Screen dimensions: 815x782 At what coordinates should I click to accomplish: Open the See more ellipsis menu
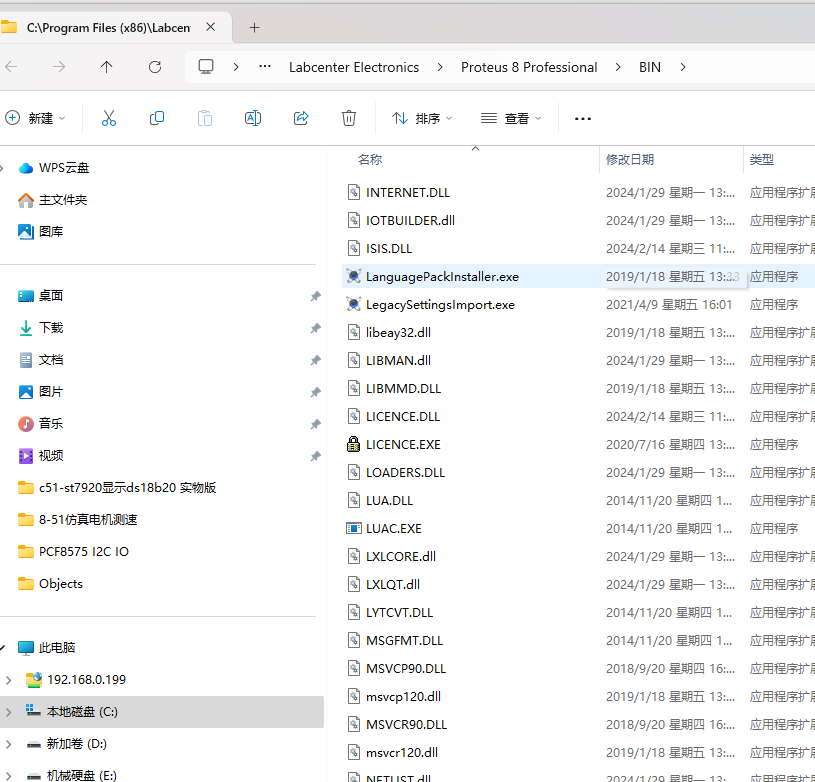(x=583, y=119)
